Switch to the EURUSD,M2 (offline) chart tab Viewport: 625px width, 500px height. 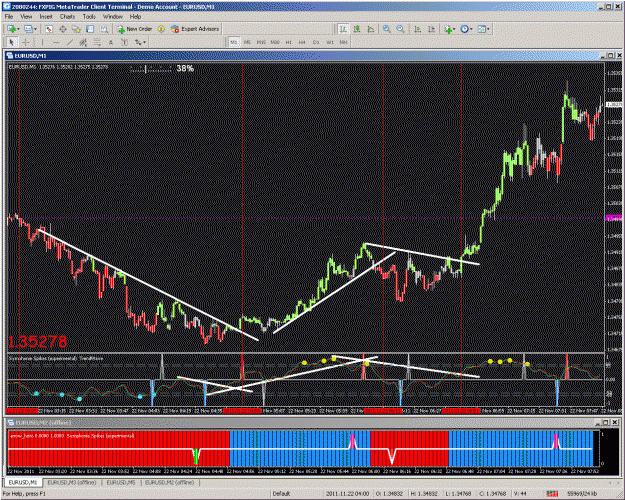(170, 482)
